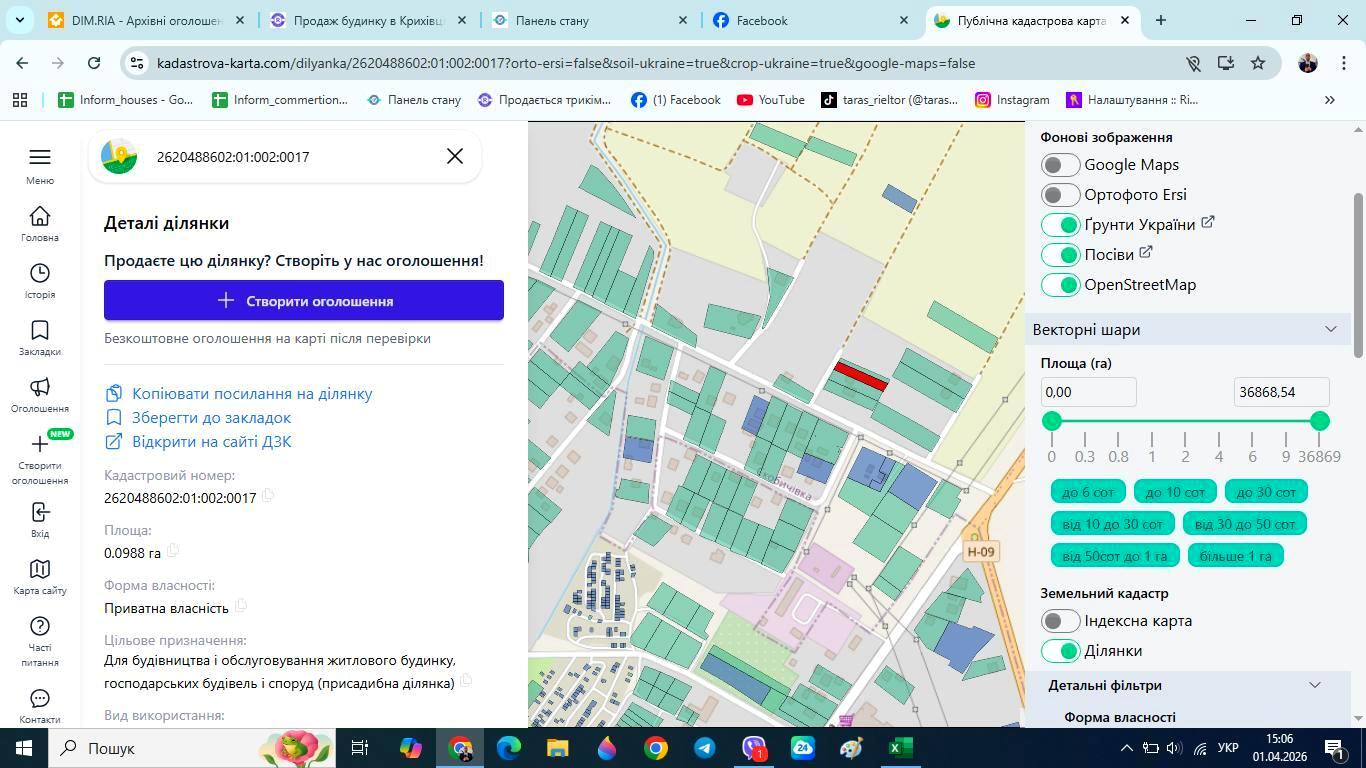Open YouTube bookmark
This screenshot has height=768, width=1366.
(771, 100)
